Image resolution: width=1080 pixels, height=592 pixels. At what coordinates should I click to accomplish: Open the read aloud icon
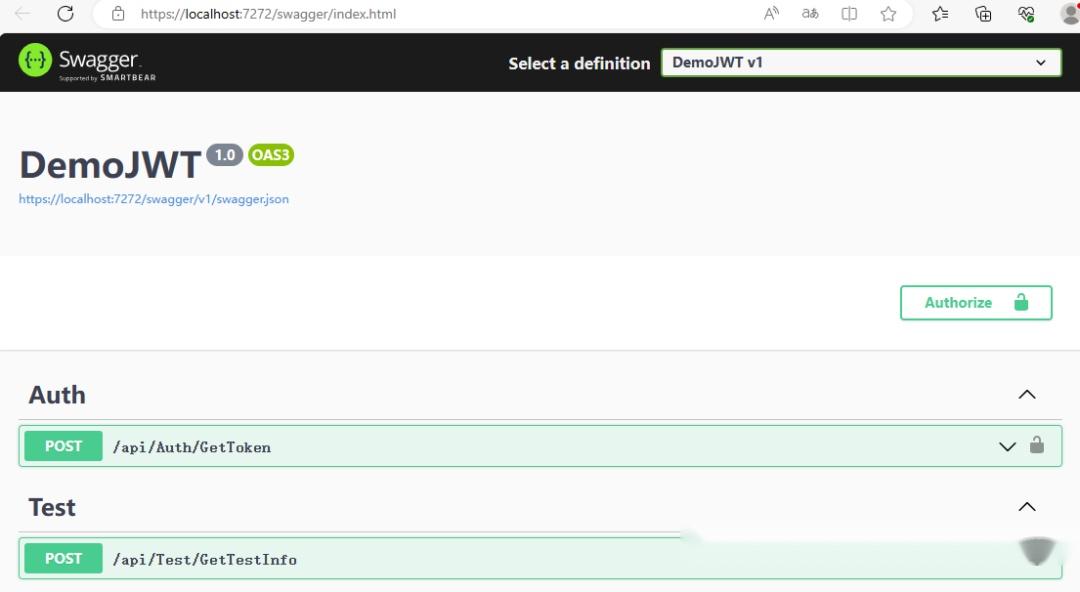click(x=771, y=13)
